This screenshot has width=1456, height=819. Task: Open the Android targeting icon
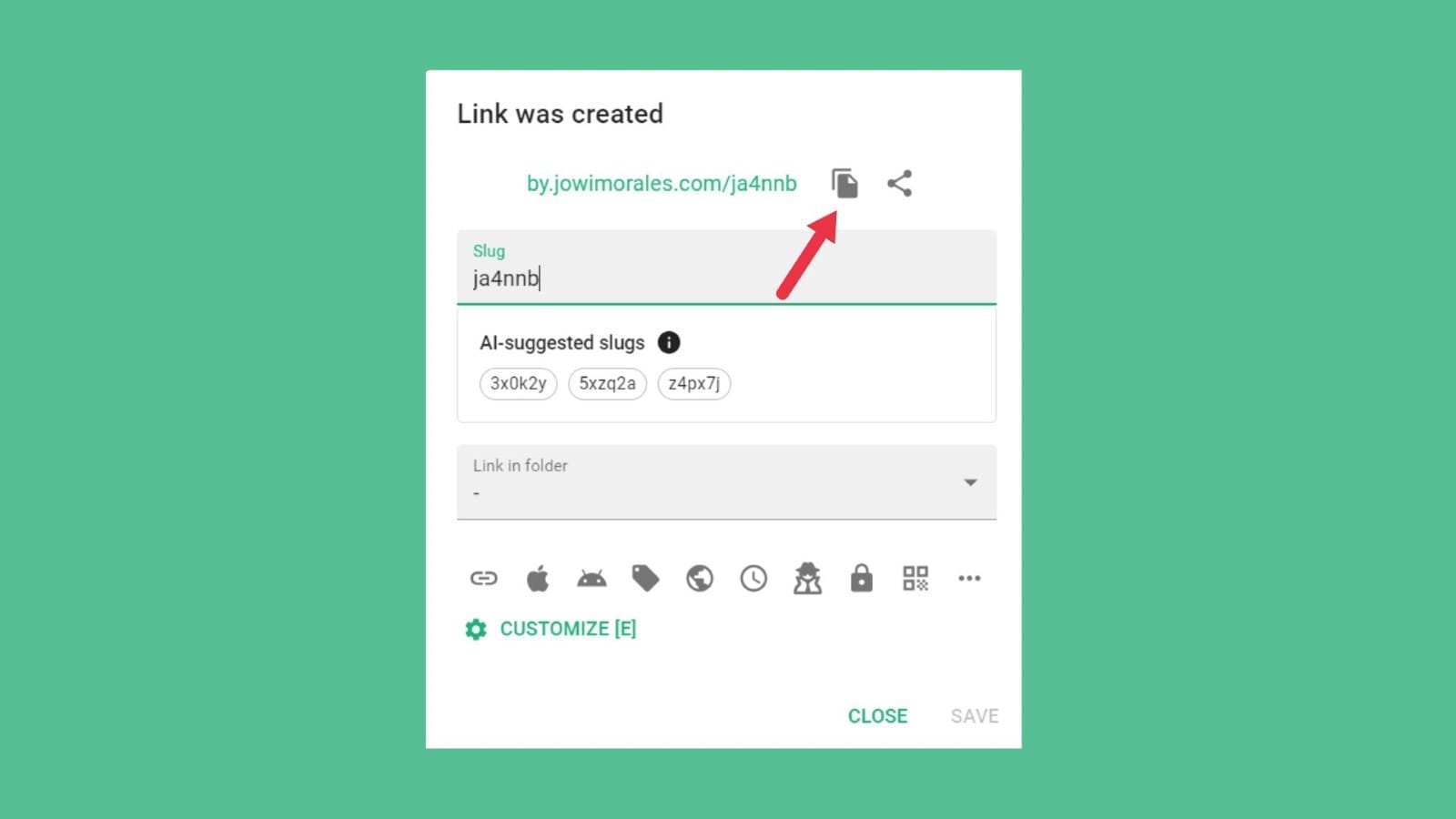click(591, 579)
